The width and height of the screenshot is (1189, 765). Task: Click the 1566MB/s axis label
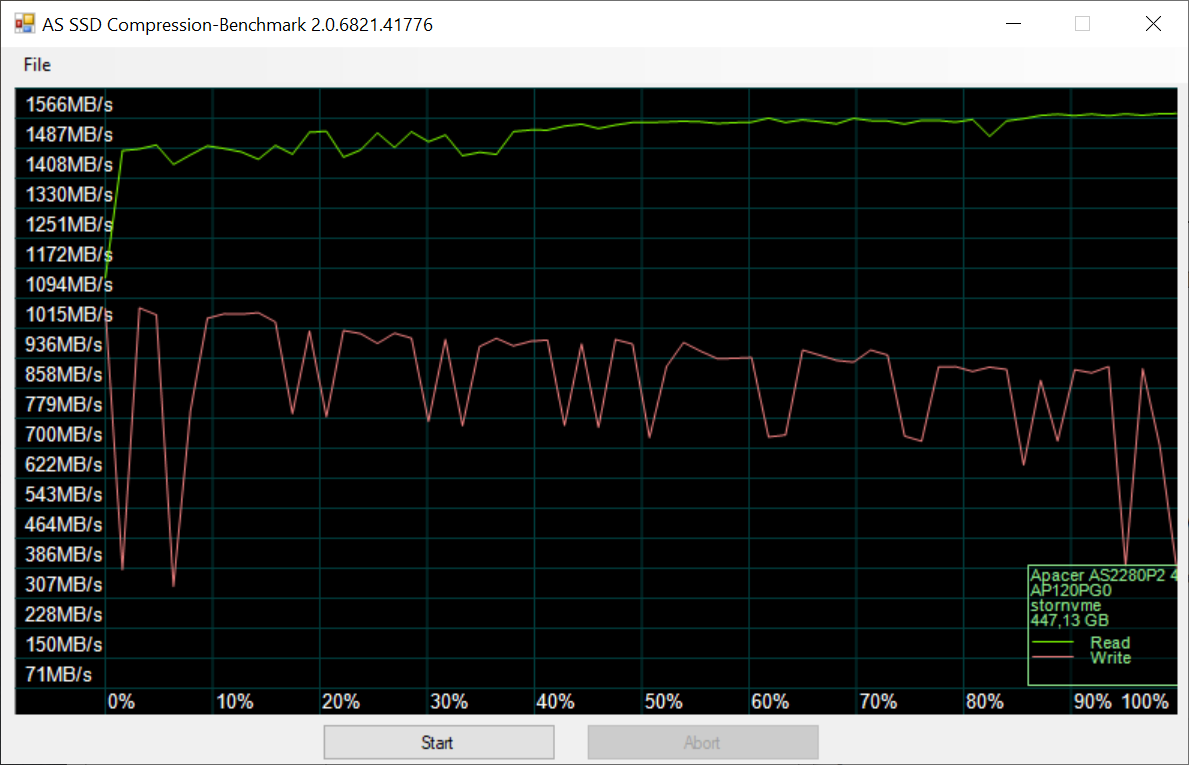[x=69, y=105]
